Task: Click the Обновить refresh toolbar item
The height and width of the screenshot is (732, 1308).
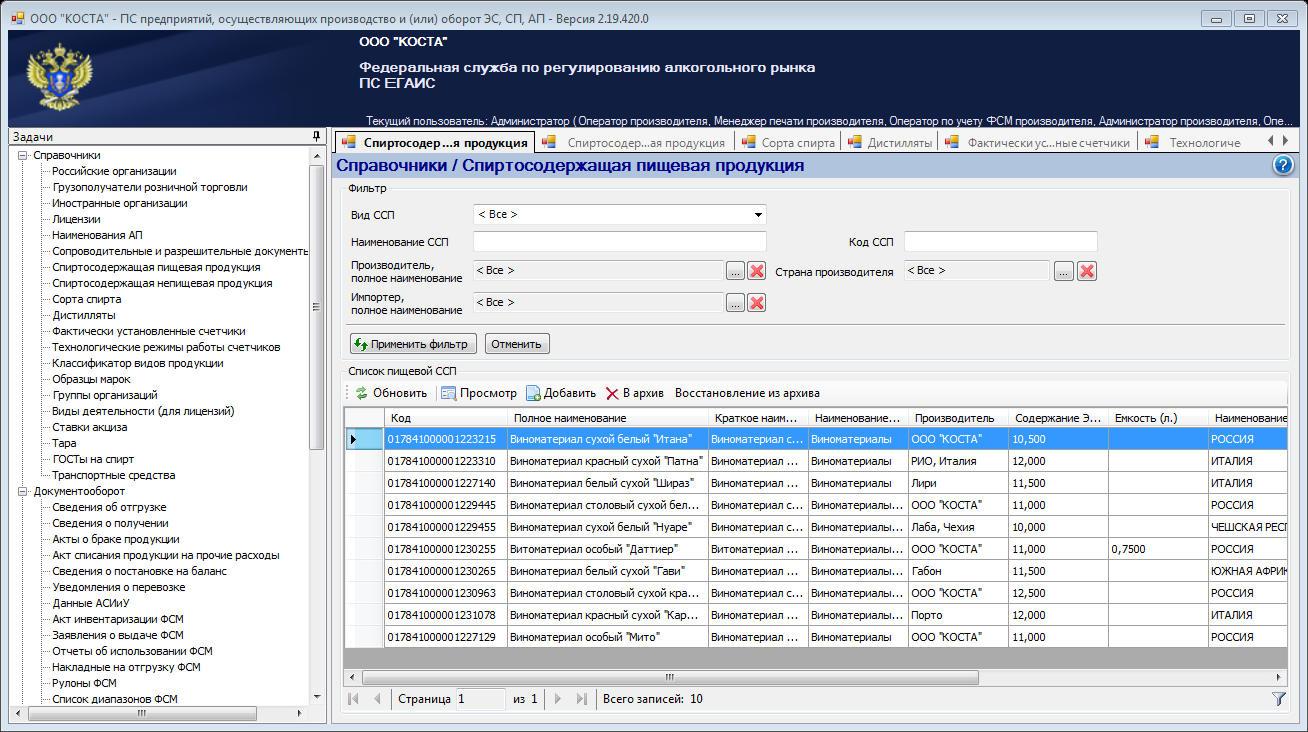Action: 391,393
